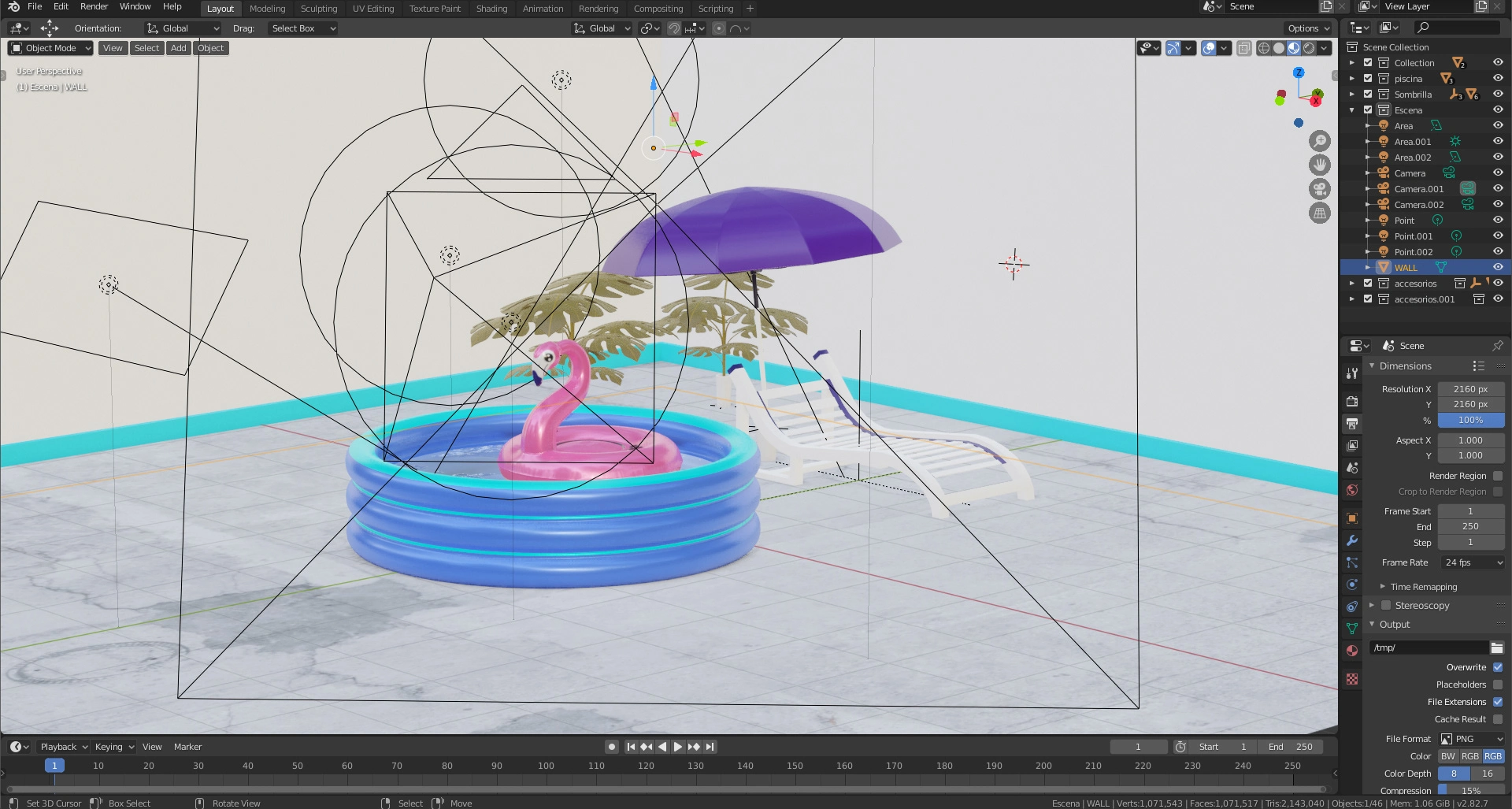The image size is (1512, 809).
Task: Click the Dimensions presets list icon
Action: 1478,366
